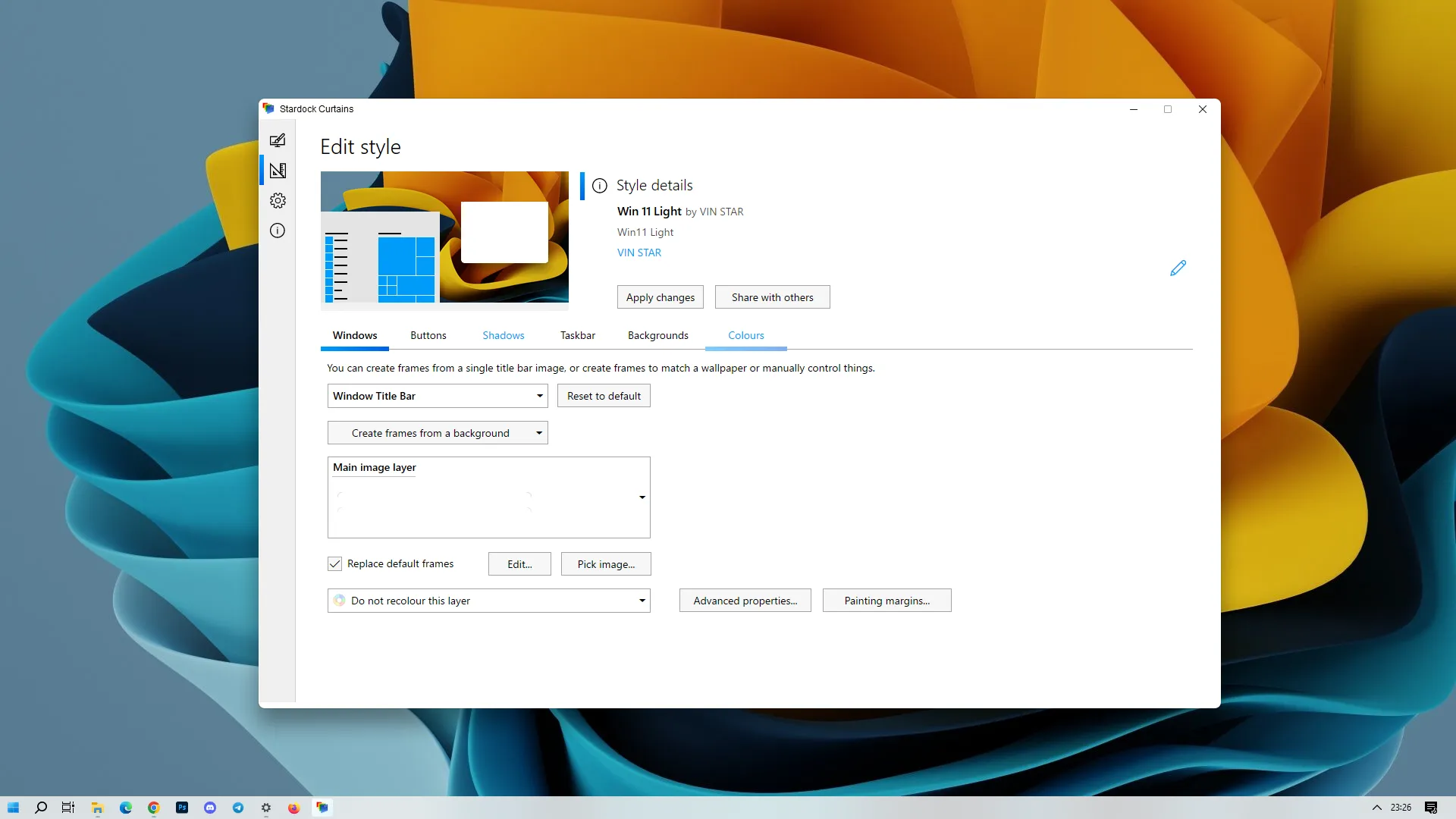Screen dimensions: 1456x819
Task: Open Painting margins...
Action: (887, 601)
